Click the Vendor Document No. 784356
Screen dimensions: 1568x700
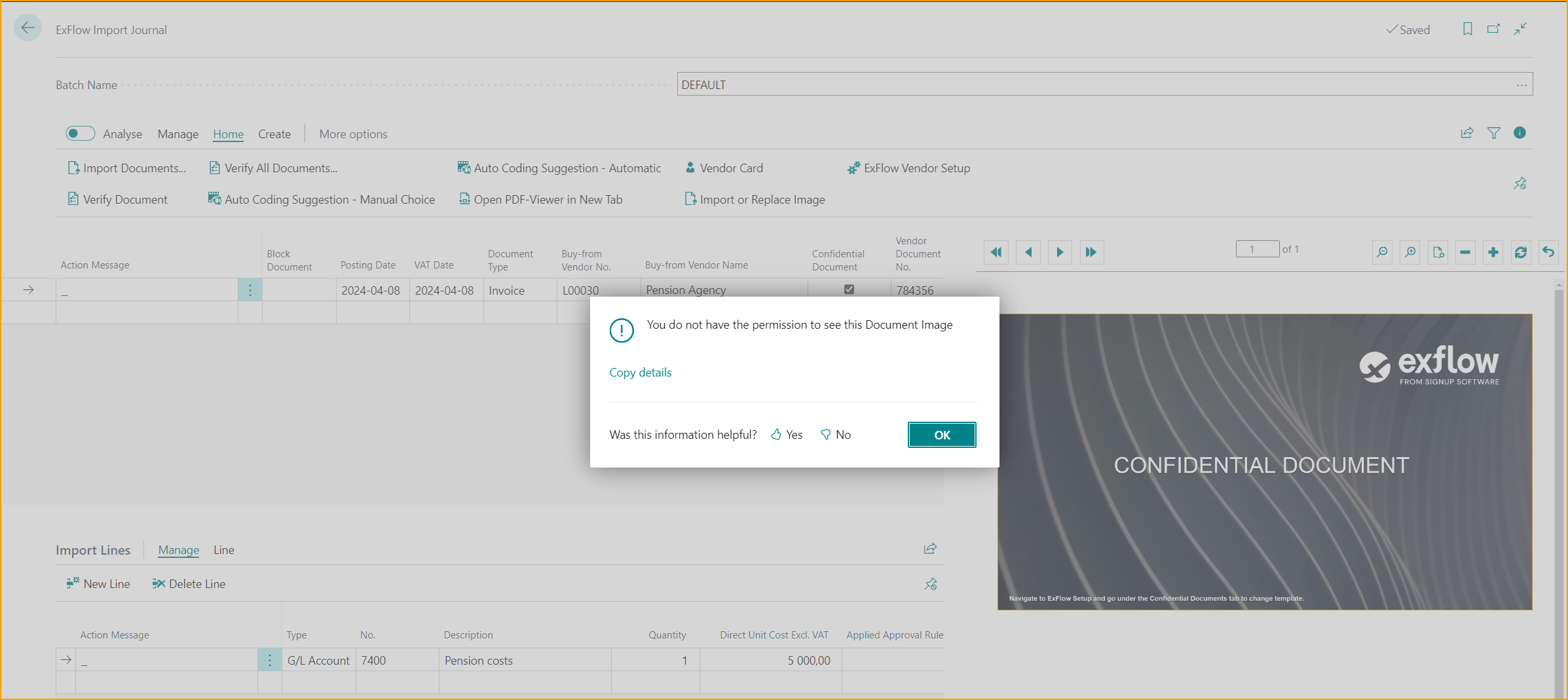pyautogui.click(x=917, y=289)
